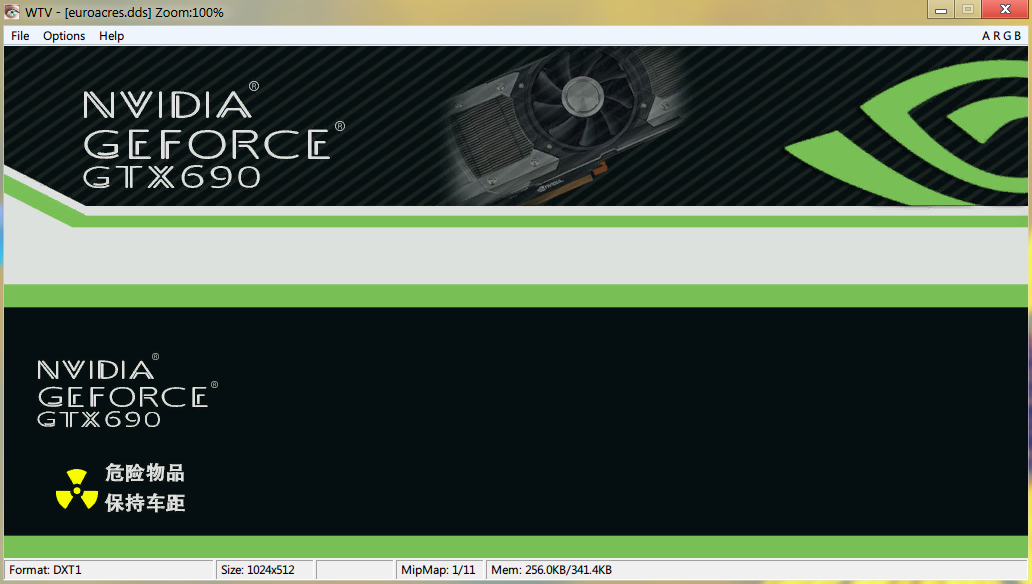Toggle the B blue channel
Viewport: 1032px width, 584px height.
pos(1017,36)
